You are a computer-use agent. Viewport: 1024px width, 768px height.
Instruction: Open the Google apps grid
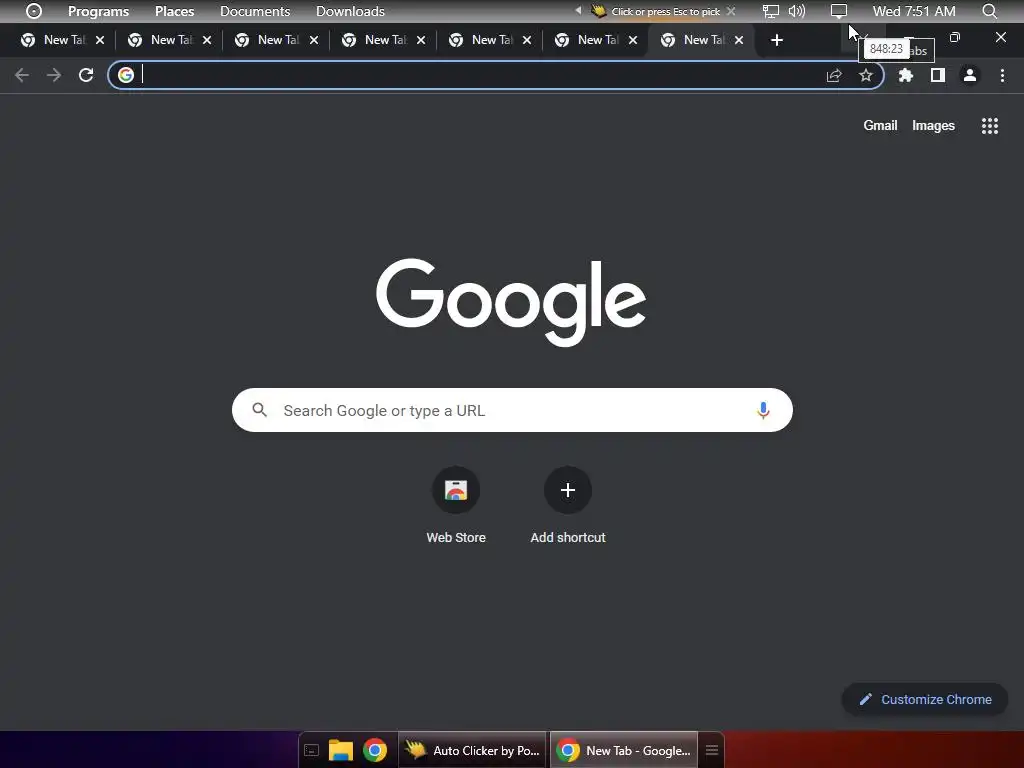tap(989, 126)
